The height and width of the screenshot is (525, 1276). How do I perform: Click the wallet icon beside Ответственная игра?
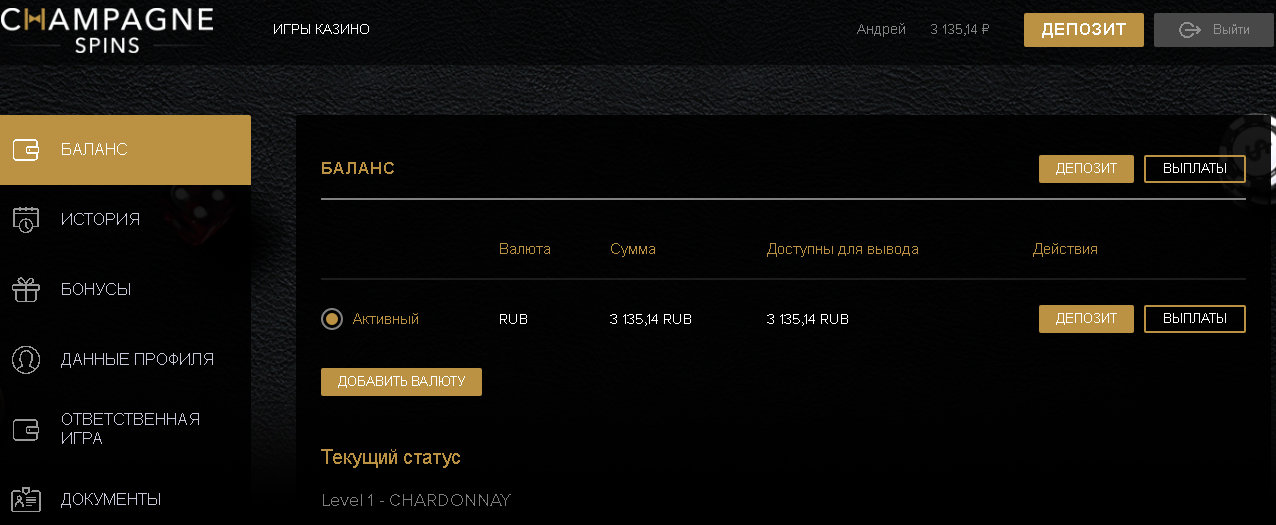[26, 429]
